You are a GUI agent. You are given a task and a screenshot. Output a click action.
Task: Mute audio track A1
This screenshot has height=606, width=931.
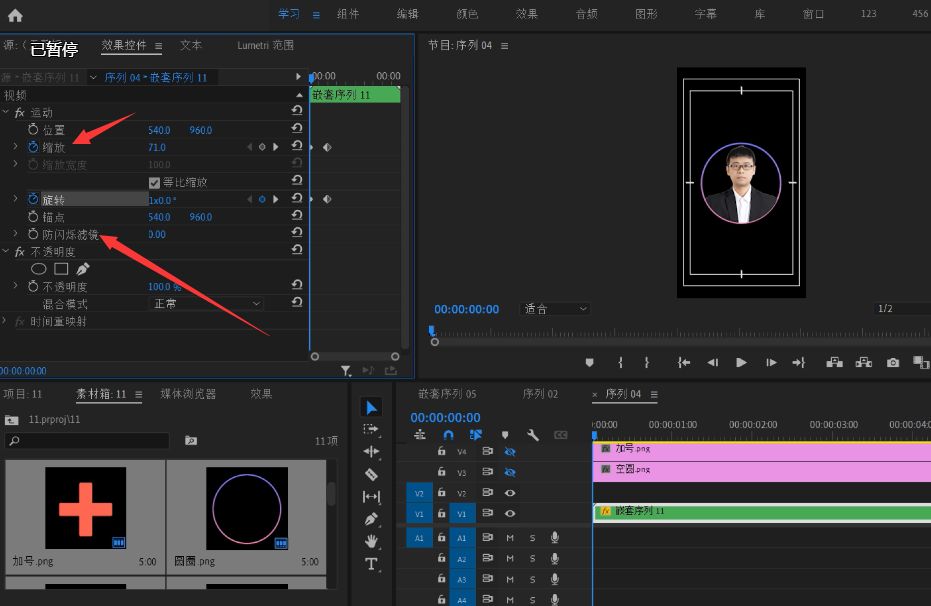coord(510,537)
